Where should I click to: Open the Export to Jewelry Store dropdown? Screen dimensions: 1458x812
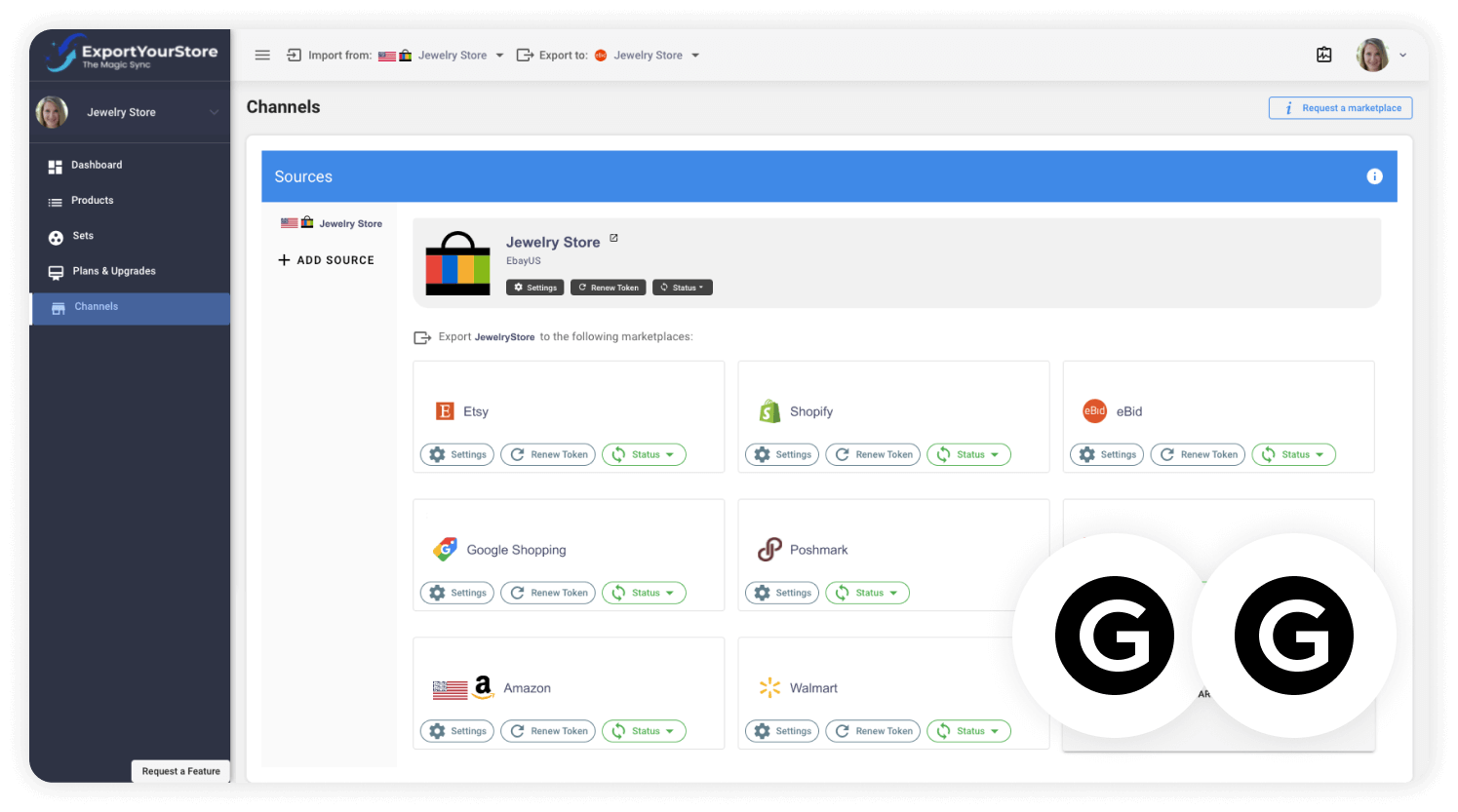click(x=648, y=56)
